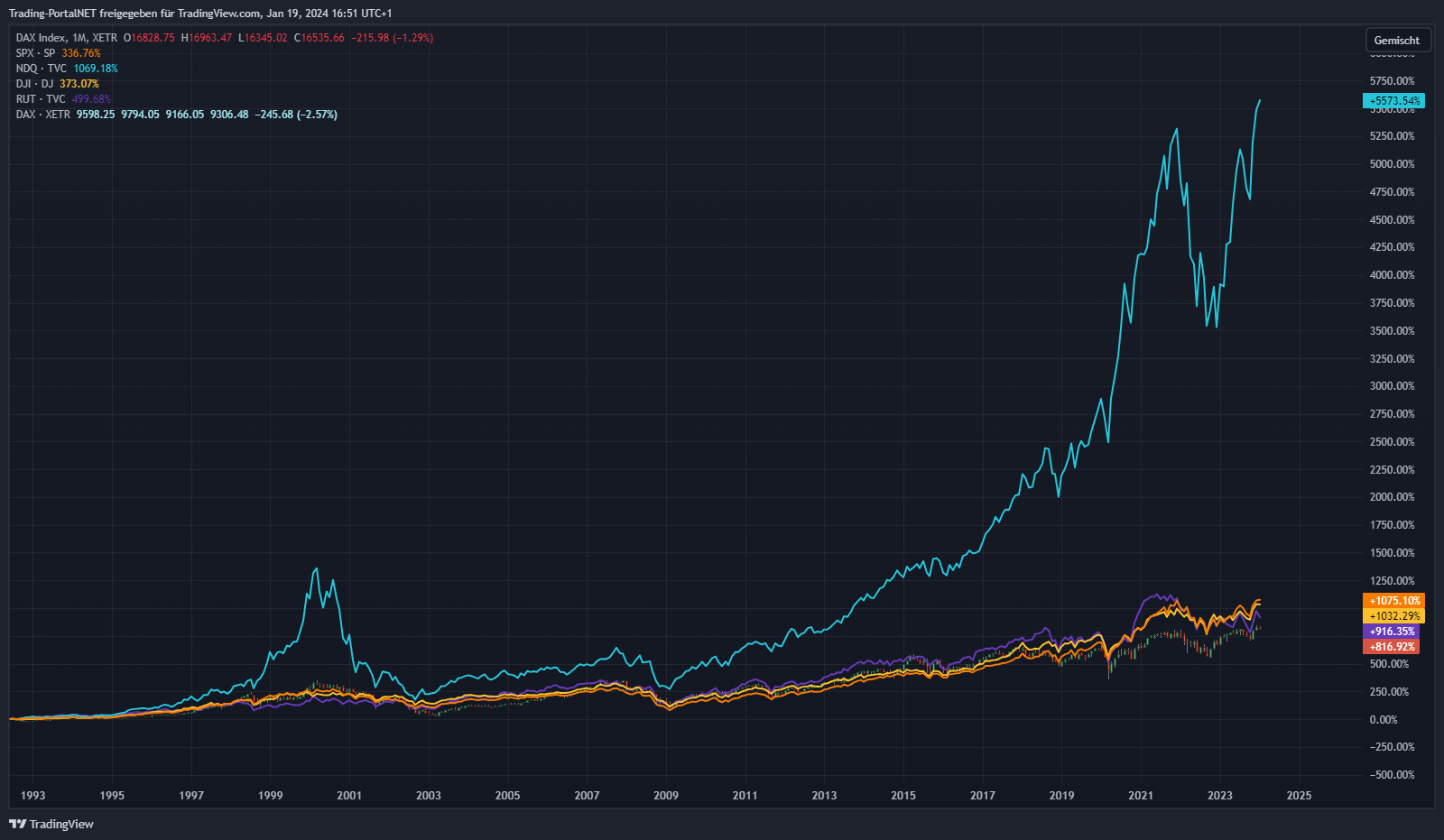Click the 2021 label on time axis
The width and height of the screenshot is (1444, 840).
point(1141,796)
